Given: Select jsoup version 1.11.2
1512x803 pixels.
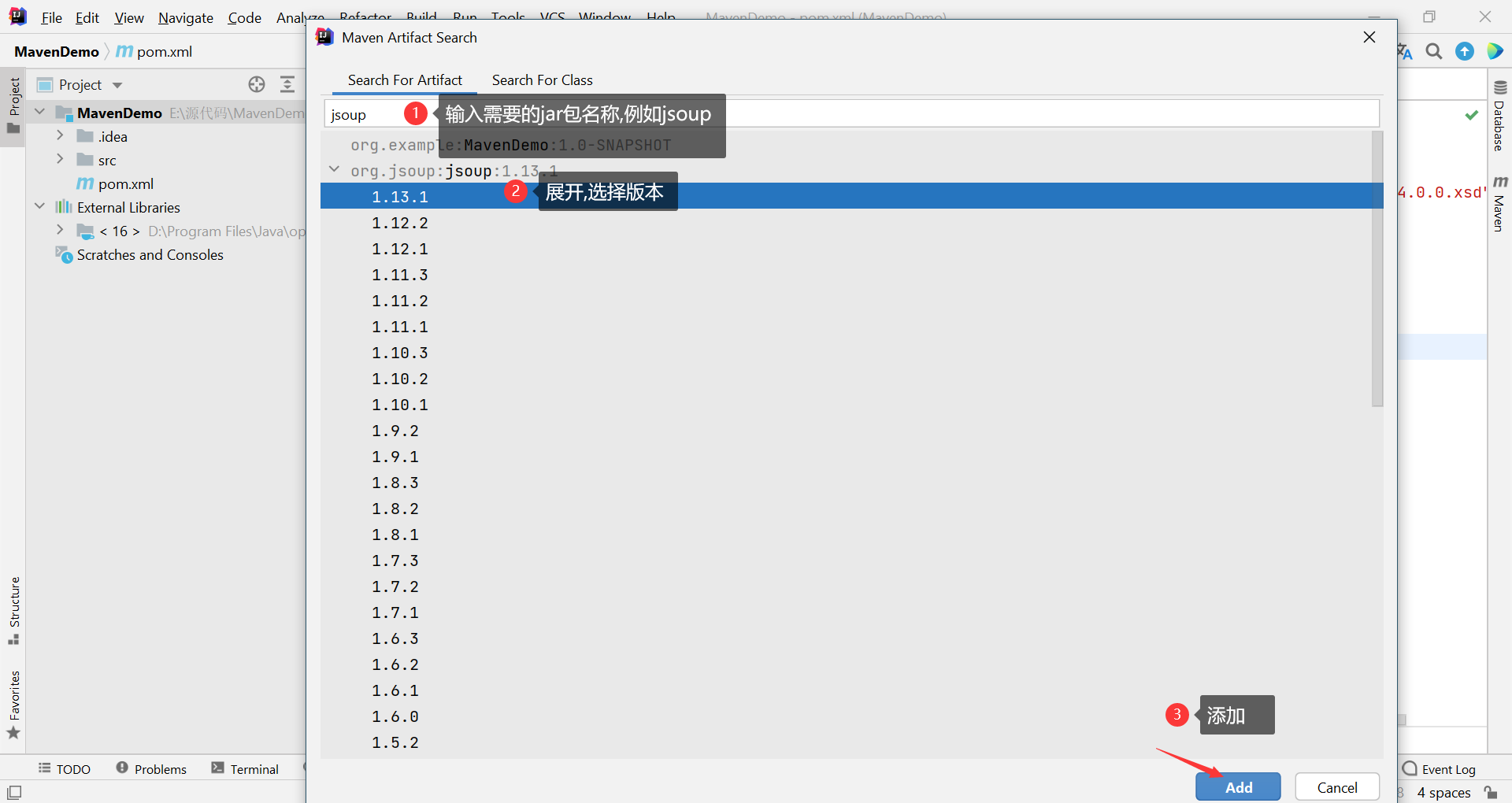Looking at the screenshot, I should coord(846,301).
